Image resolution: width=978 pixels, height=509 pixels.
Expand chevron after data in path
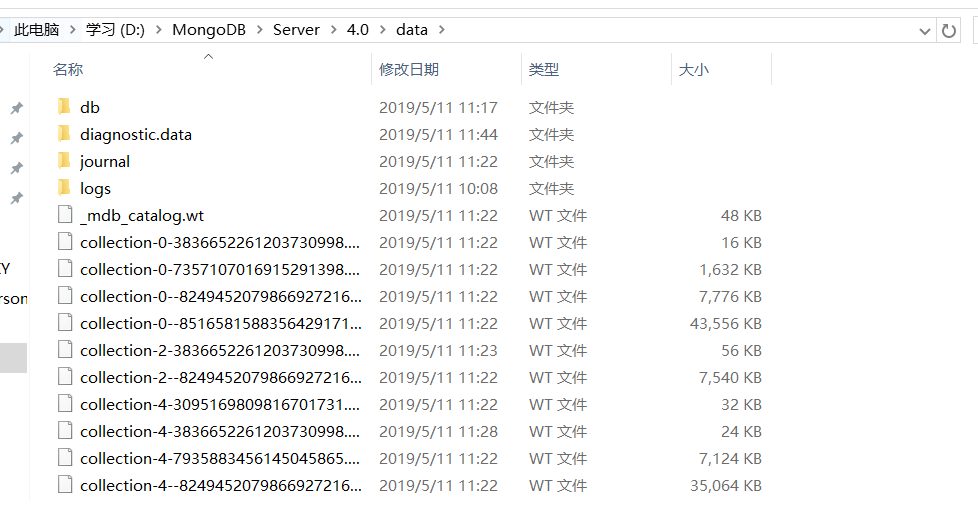[x=442, y=29]
